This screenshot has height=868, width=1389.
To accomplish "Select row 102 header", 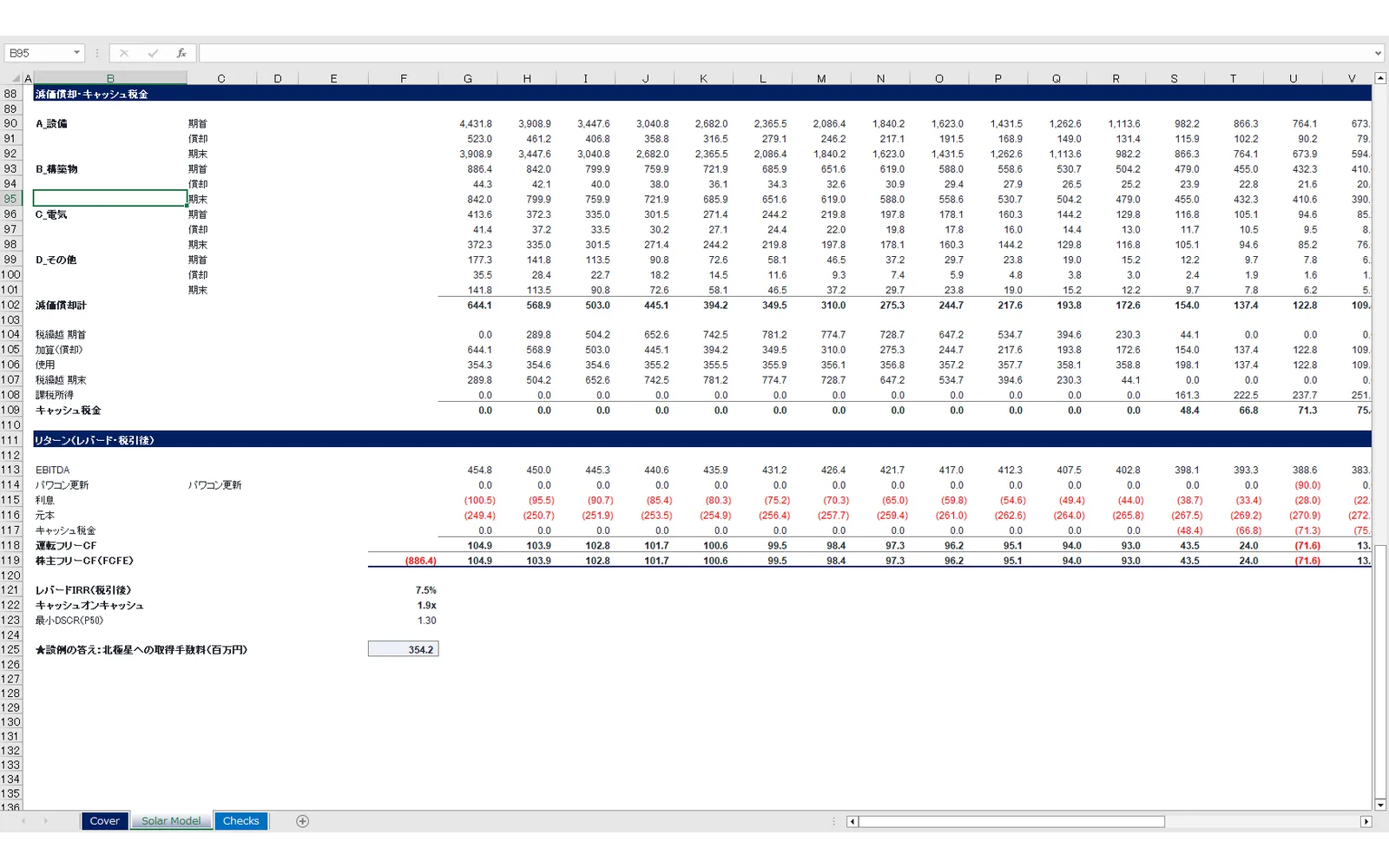I will [x=10, y=306].
